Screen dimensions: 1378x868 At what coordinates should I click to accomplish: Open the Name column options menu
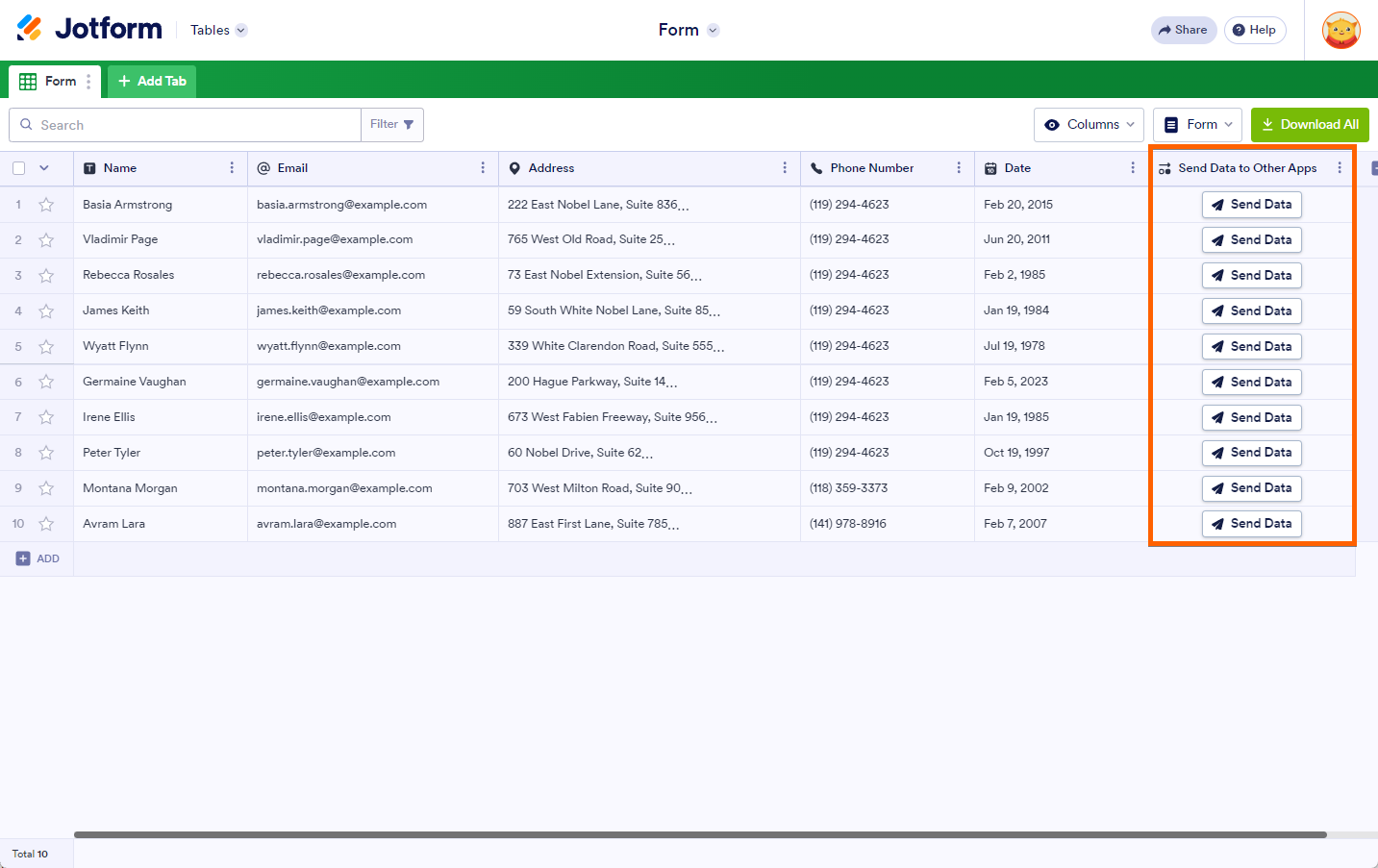[x=232, y=168]
